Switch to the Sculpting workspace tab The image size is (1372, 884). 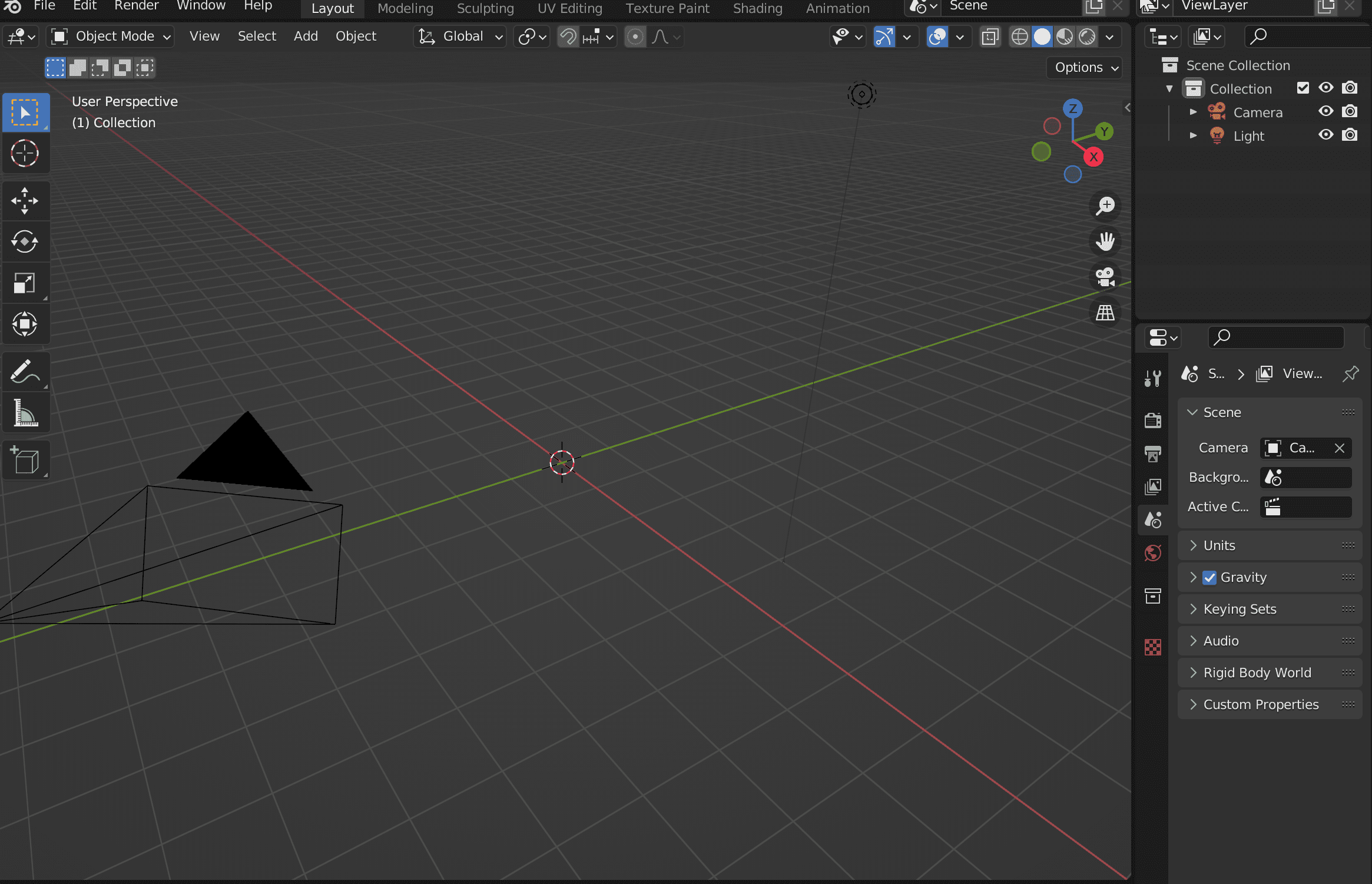click(485, 8)
